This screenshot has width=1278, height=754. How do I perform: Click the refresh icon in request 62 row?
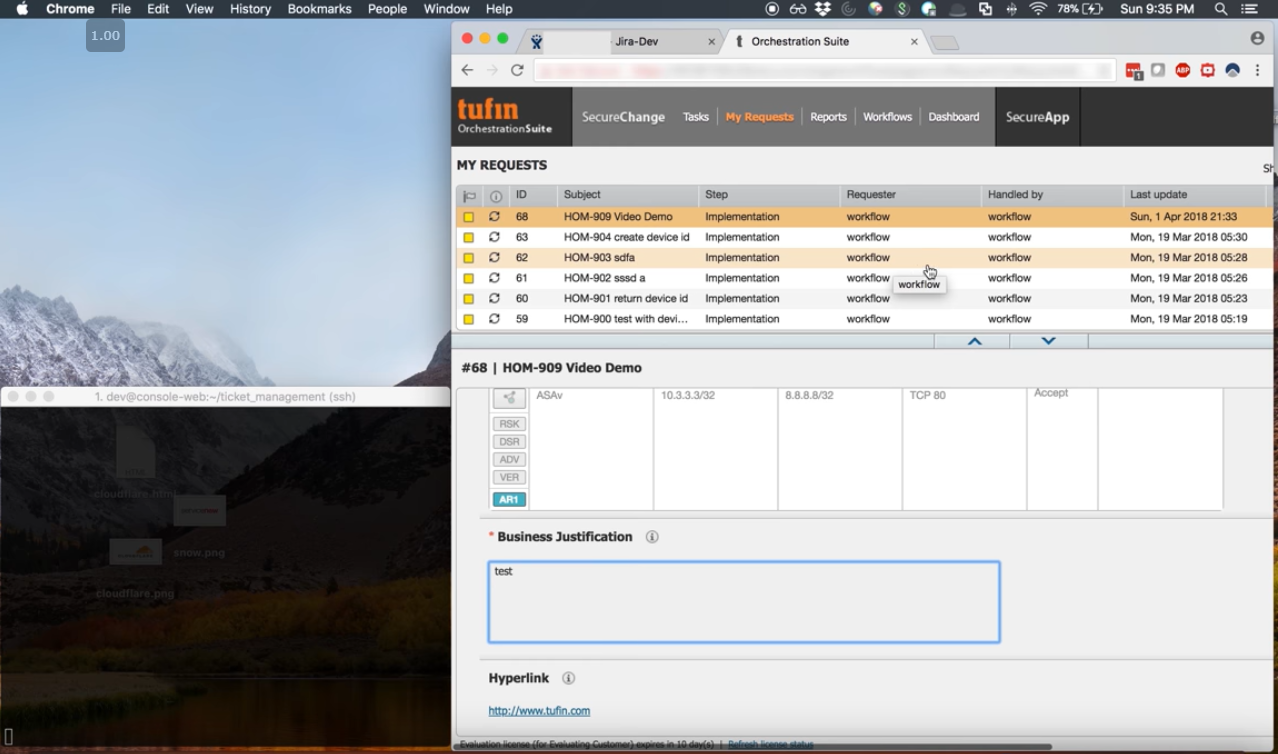tap(494, 258)
